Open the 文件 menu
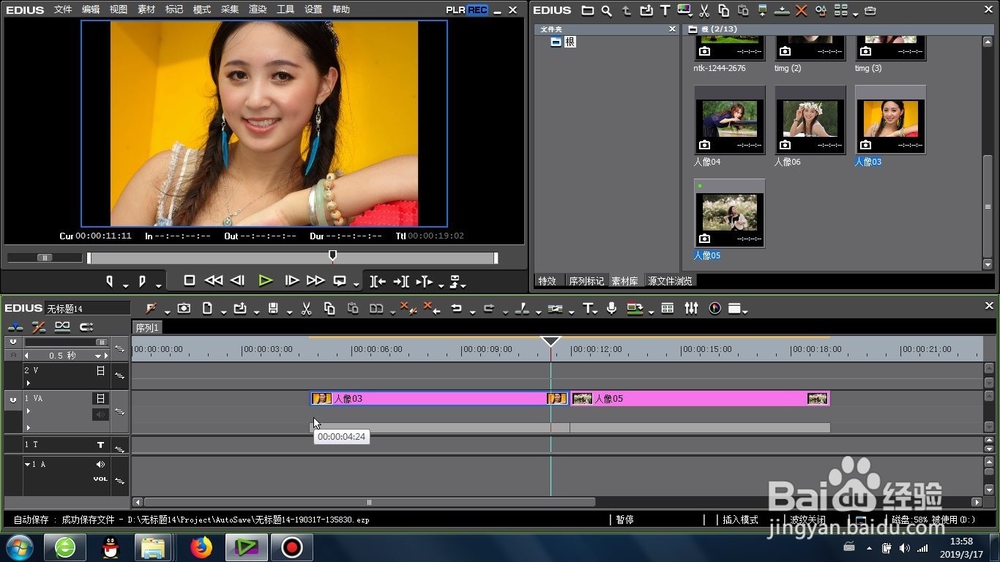This screenshot has width=1000, height=562. point(62,10)
